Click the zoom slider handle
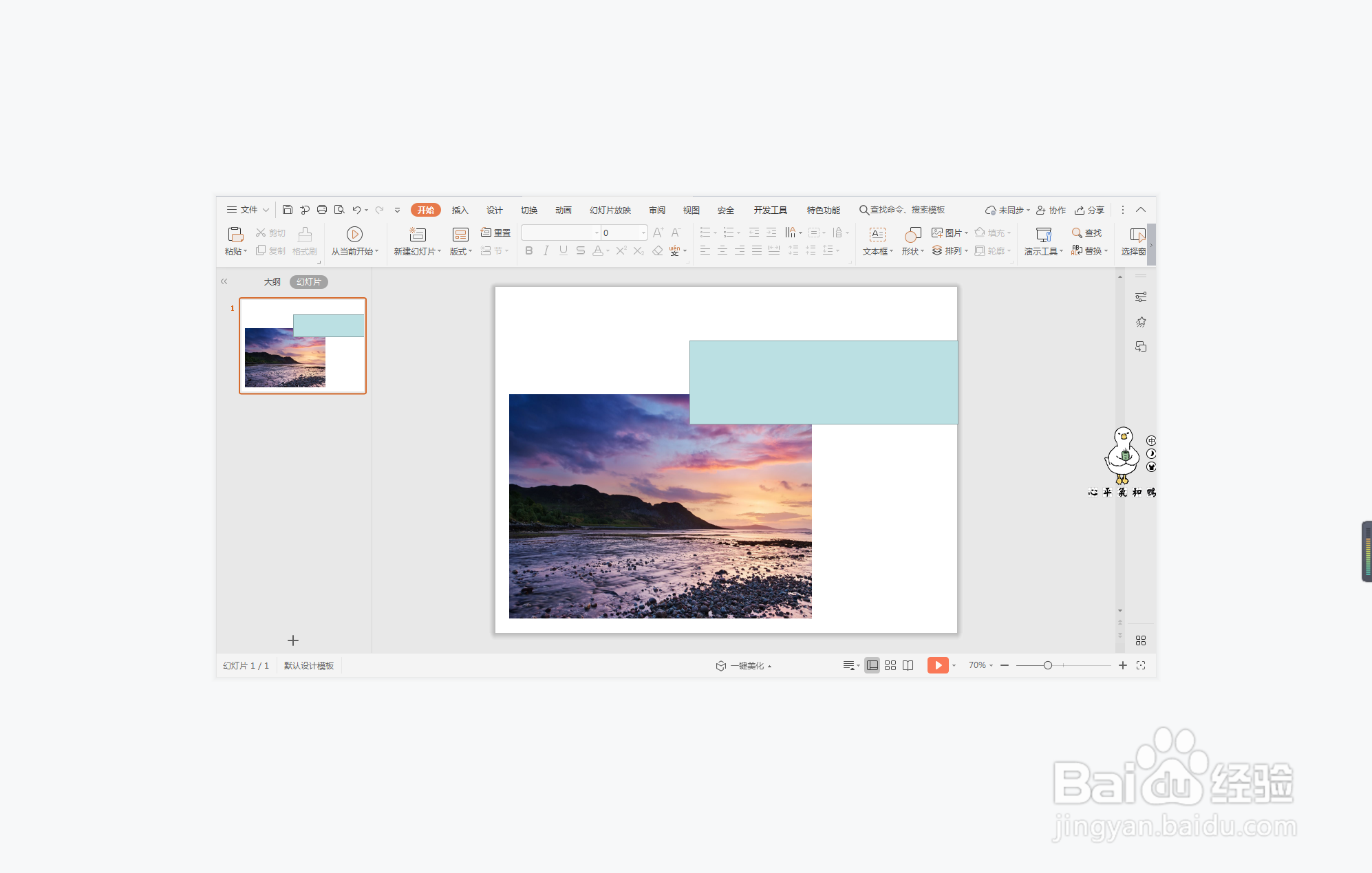1372x873 pixels. pyautogui.click(x=1047, y=665)
